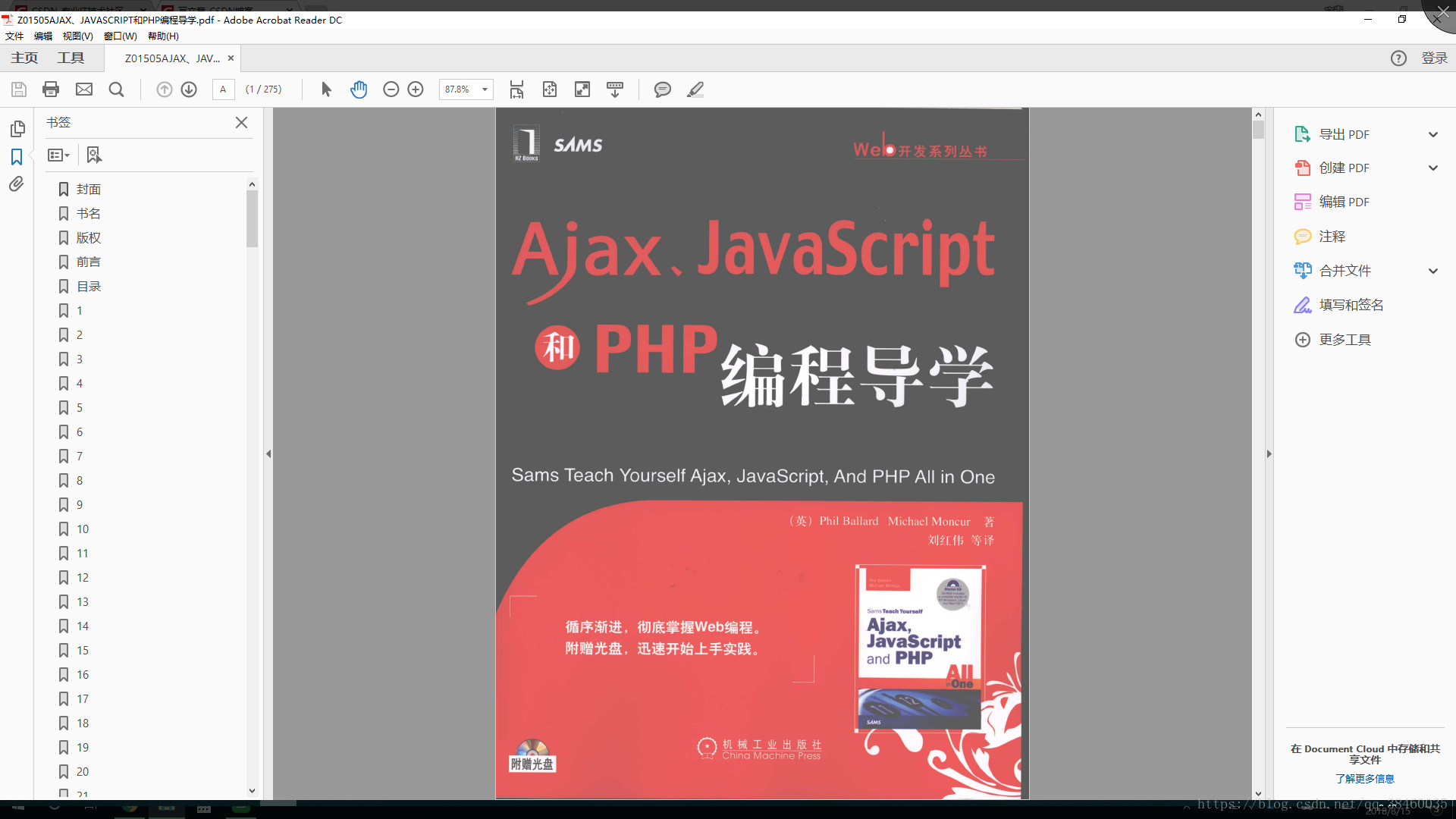Open page thumbnails panel icon
The width and height of the screenshot is (1456, 819).
point(17,128)
